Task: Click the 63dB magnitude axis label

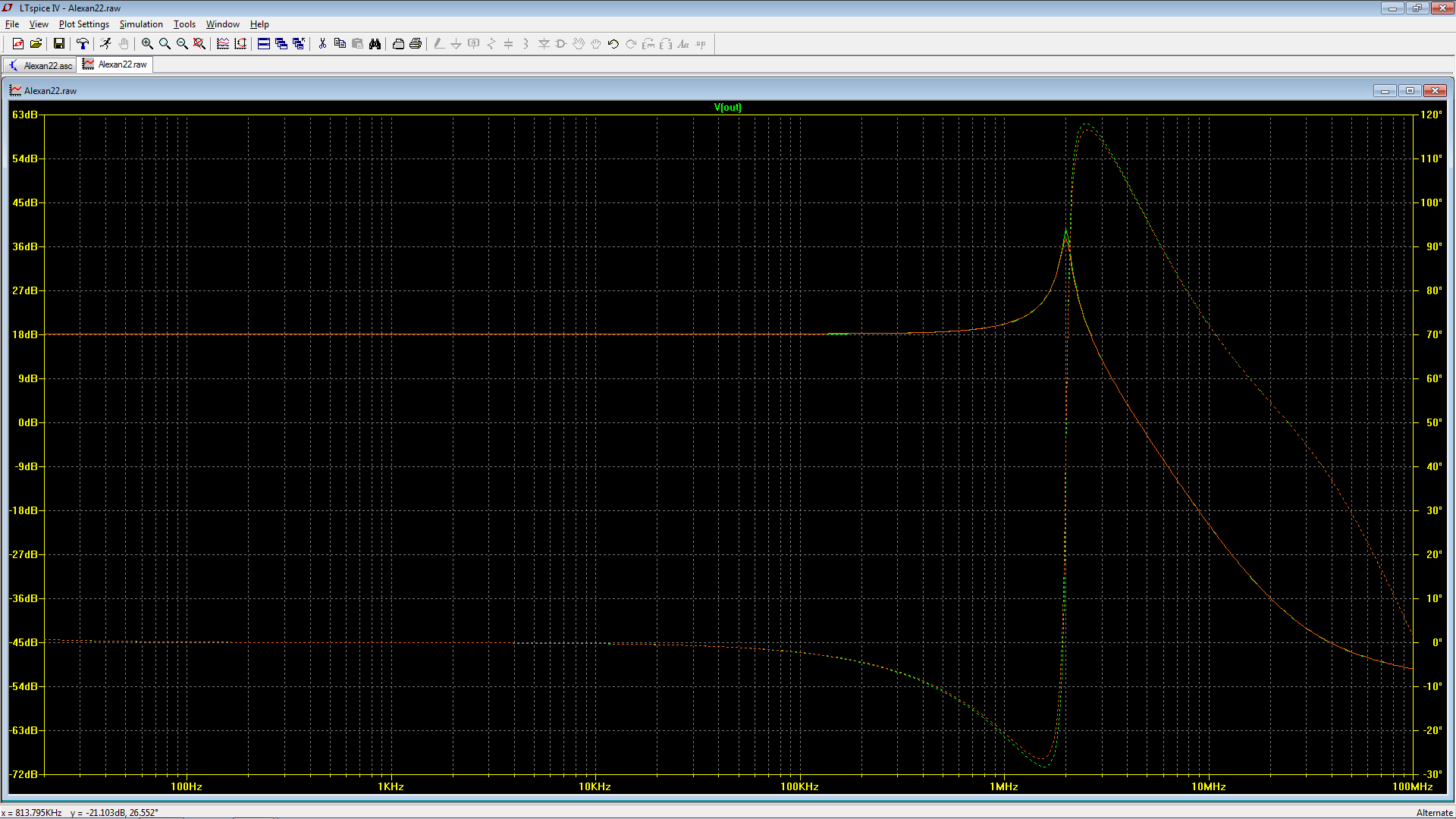Action: [24, 115]
